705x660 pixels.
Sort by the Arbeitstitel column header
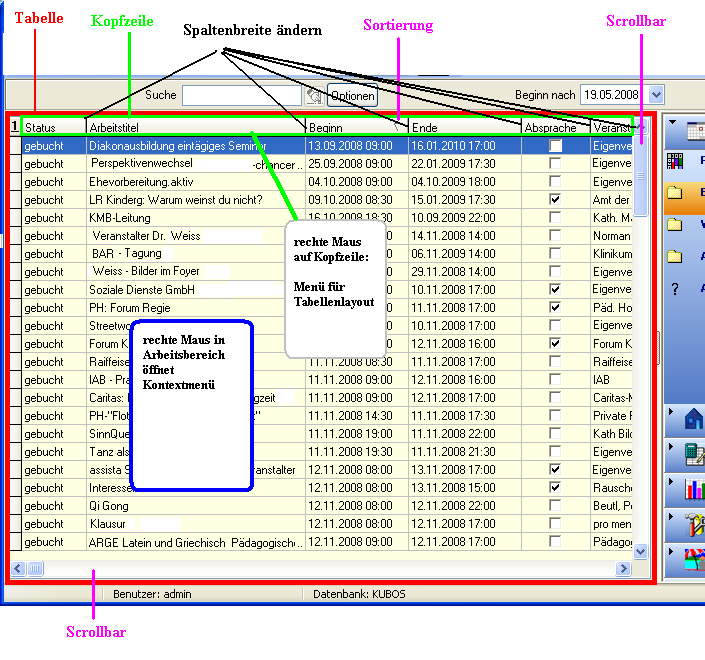pos(196,128)
